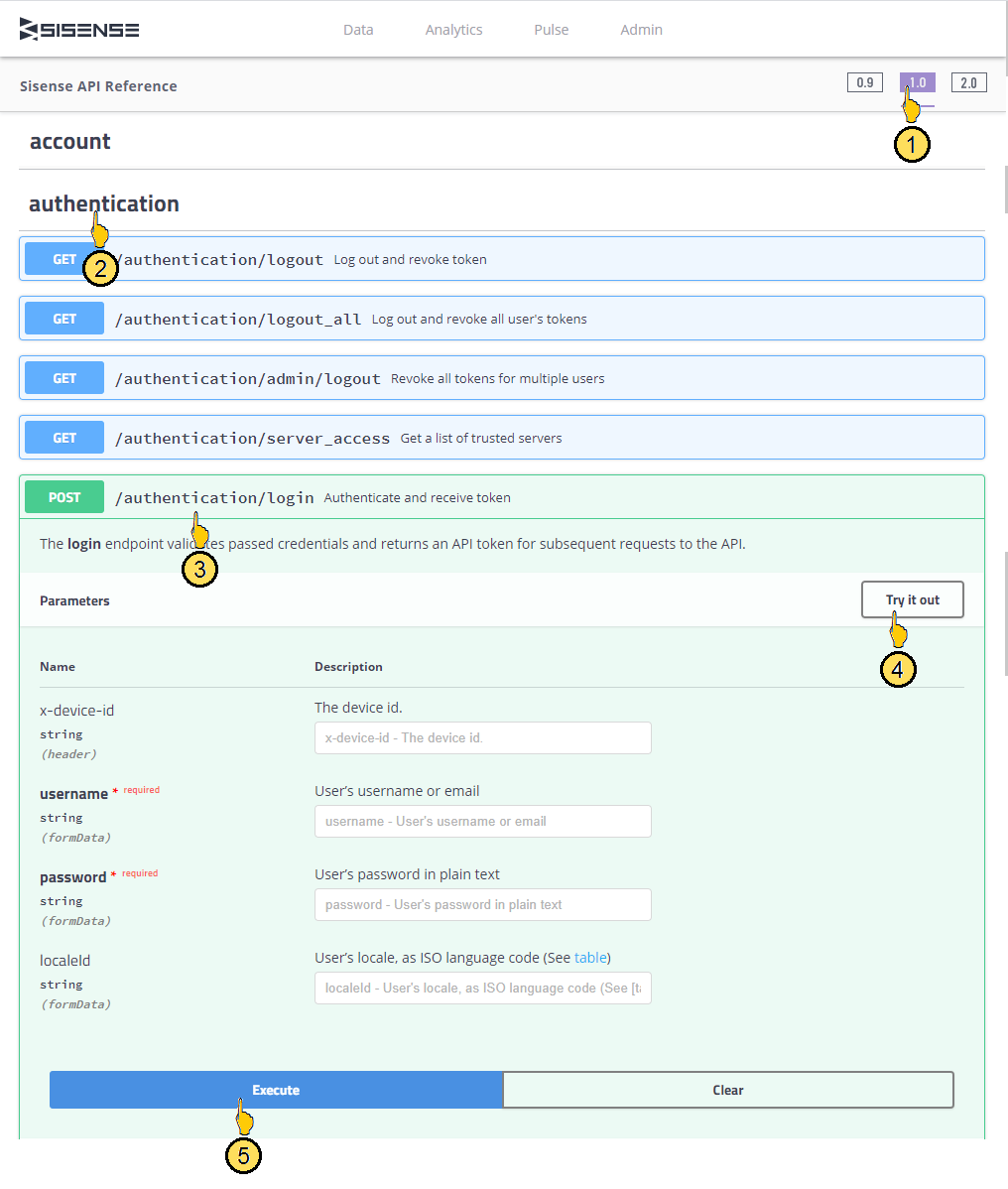The height and width of the screenshot is (1189, 1008).
Task: Expand GET /authentication/logout endpoint
Action: (x=502, y=259)
